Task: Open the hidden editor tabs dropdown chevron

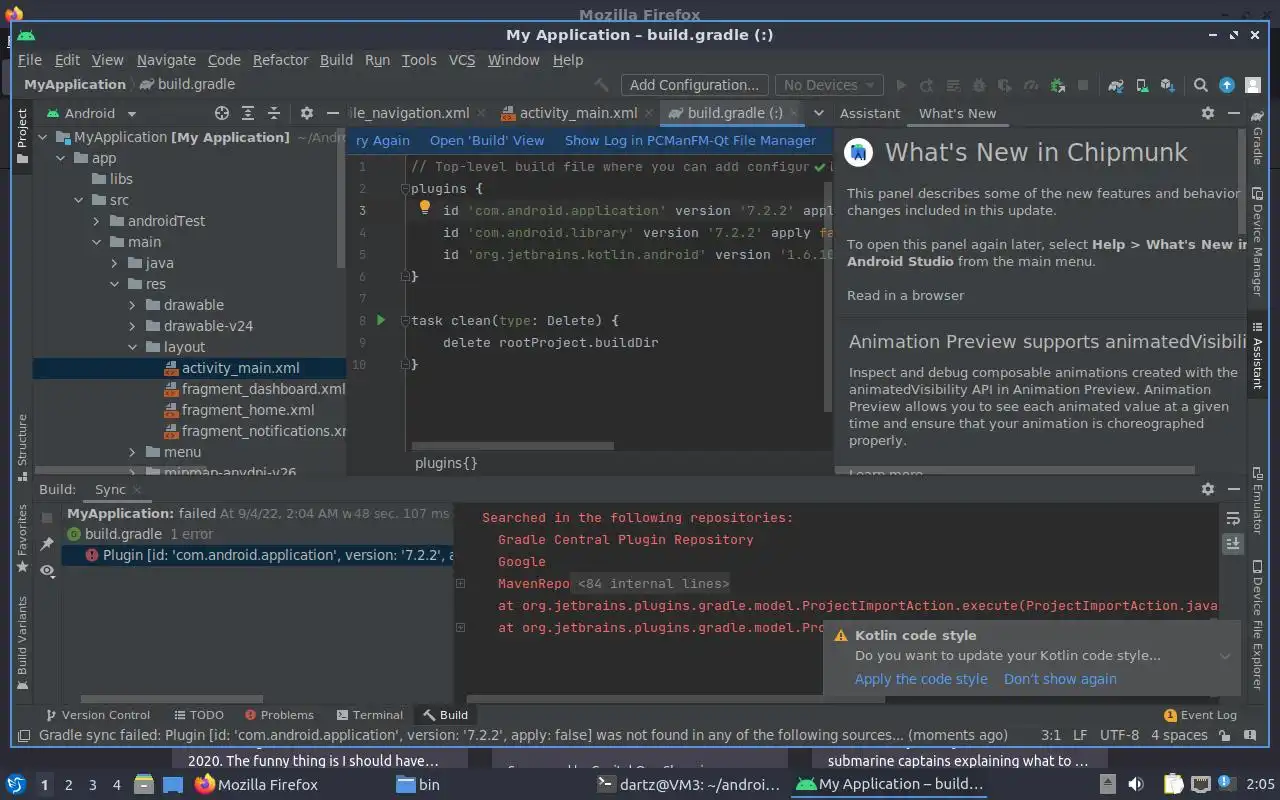Action: click(818, 113)
